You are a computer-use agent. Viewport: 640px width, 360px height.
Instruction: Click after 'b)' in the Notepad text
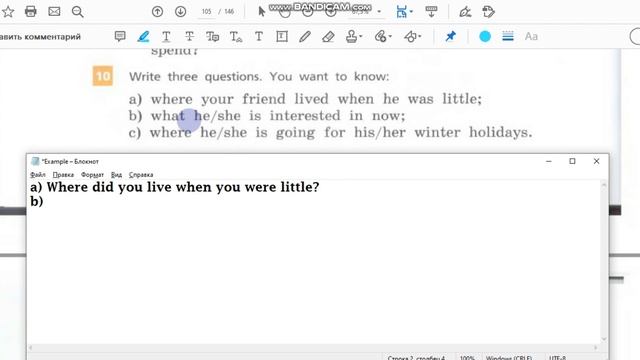[x=44, y=202]
